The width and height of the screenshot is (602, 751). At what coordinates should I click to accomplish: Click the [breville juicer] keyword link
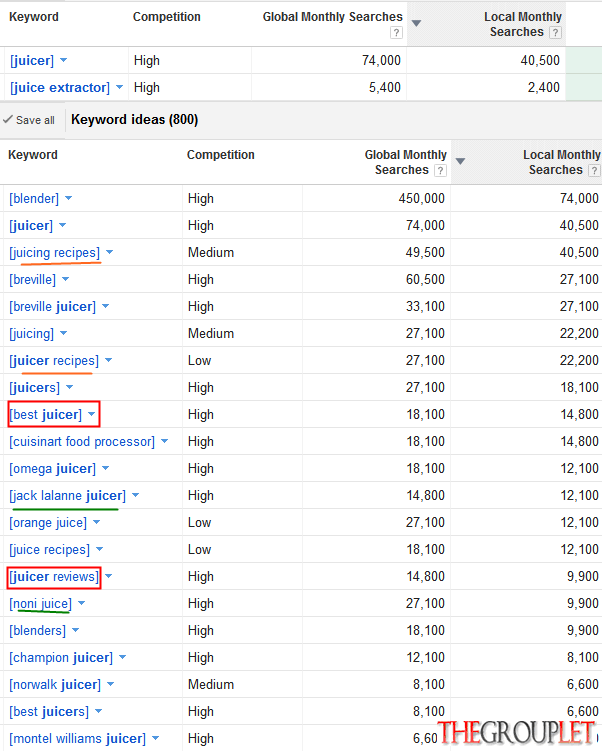coord(53,307)
